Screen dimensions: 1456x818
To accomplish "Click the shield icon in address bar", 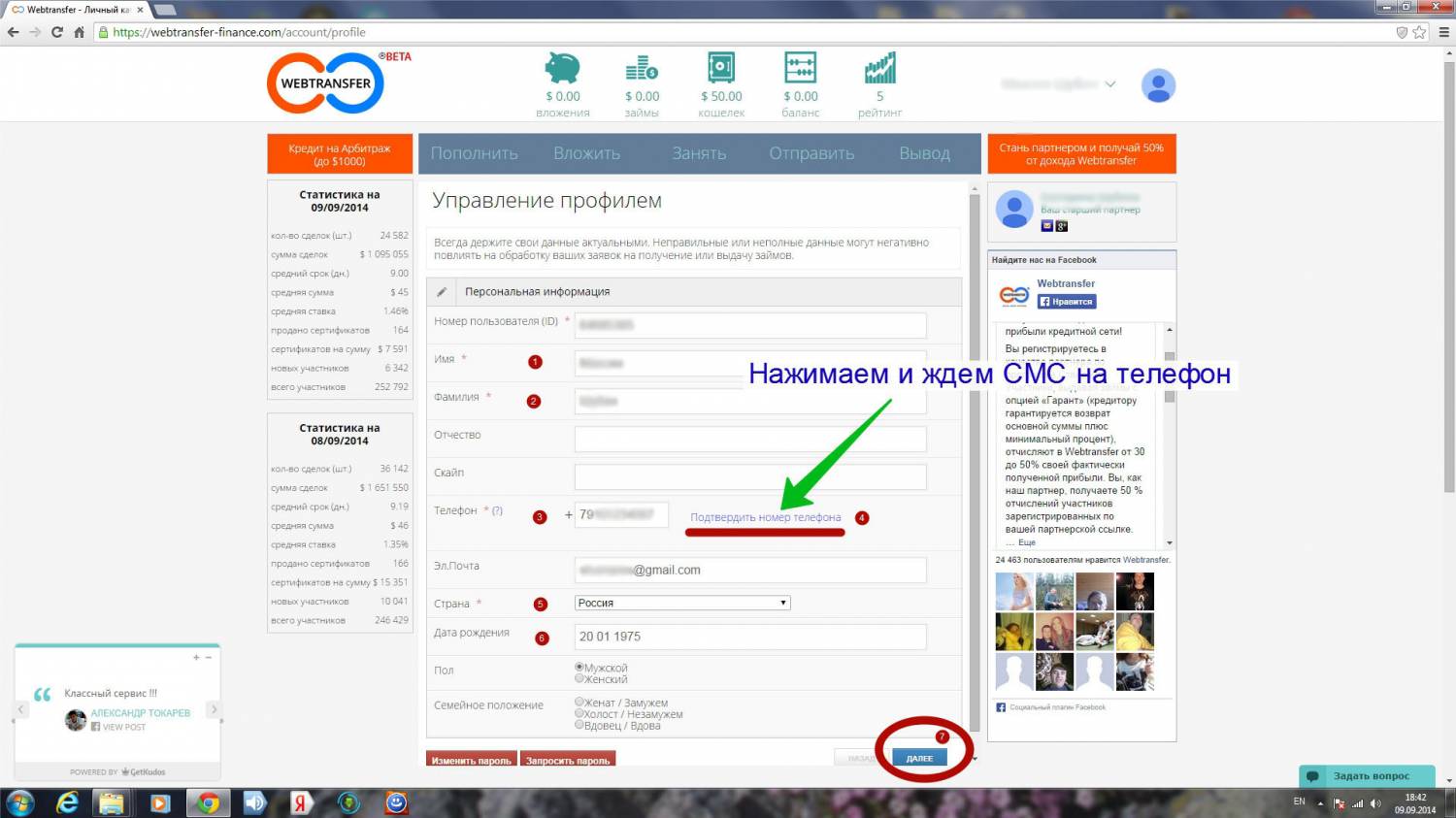I will tap(1402, 32).
